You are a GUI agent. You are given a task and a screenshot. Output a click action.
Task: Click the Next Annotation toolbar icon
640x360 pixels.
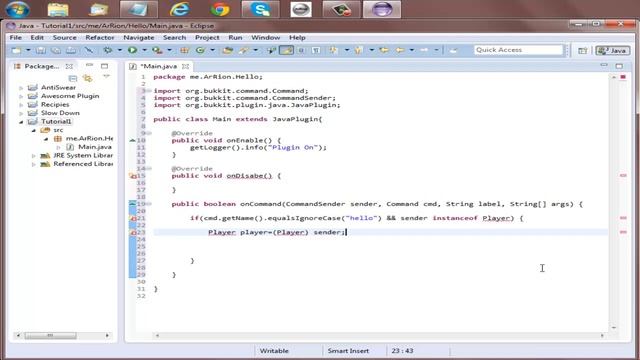pos(334,50)
